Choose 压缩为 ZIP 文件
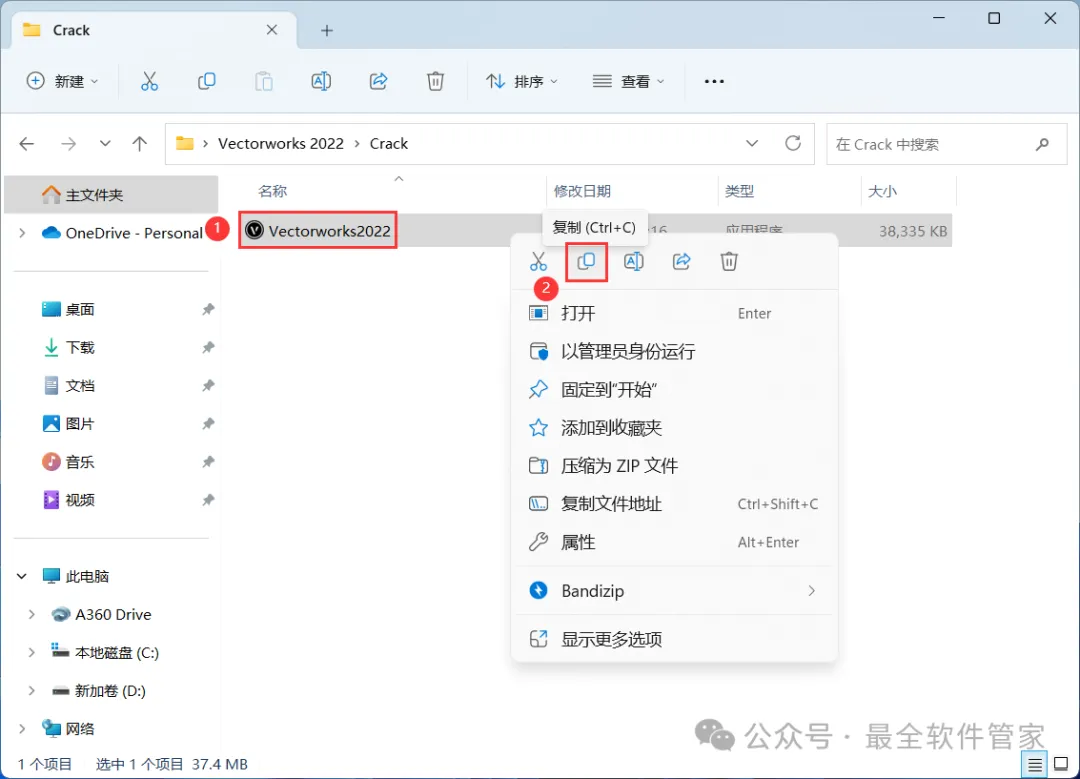This screenshot has width=1080, height=779. tap(674, 466)
